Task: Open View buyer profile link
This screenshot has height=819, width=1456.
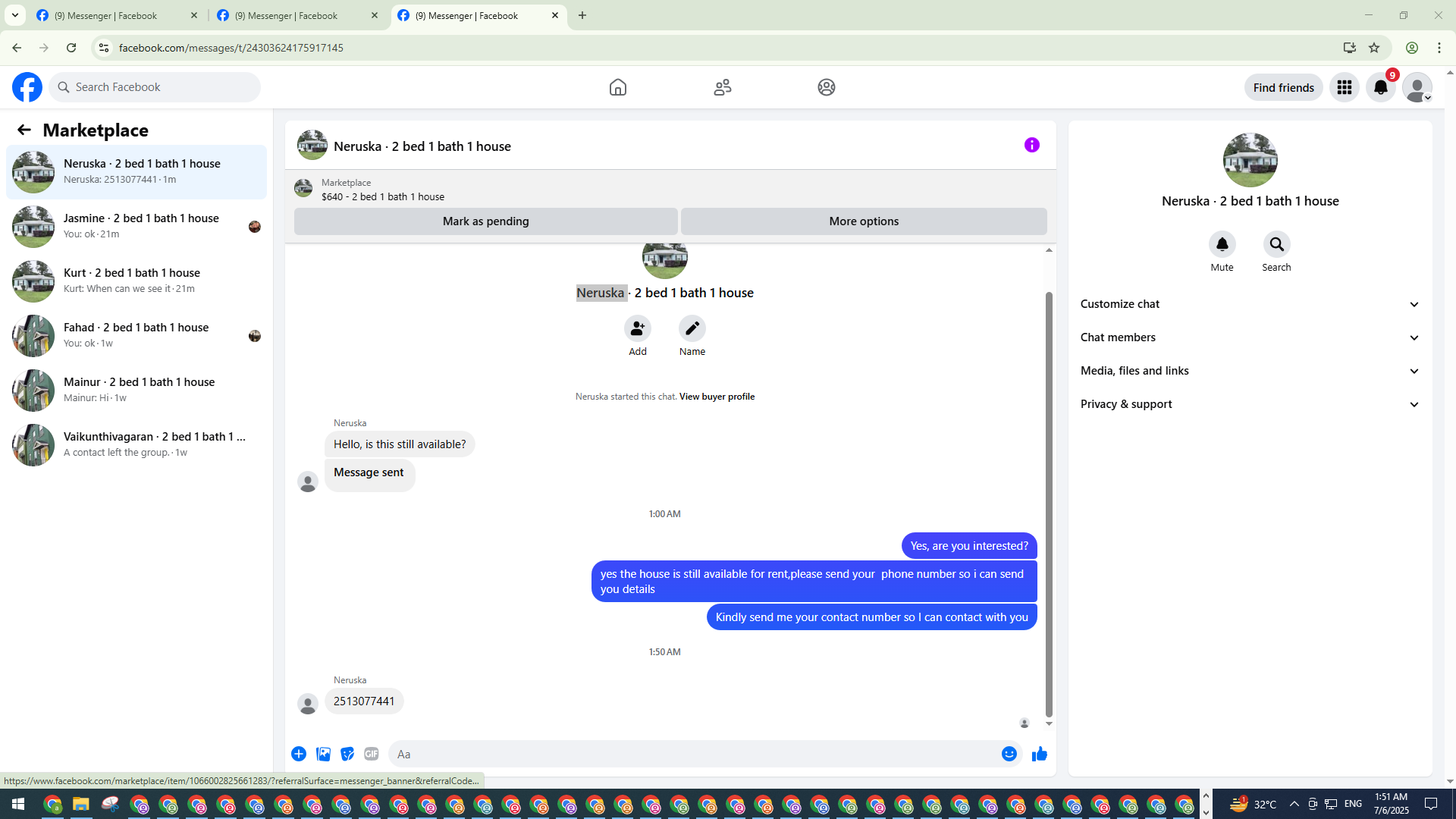Action: click(717, 397)
